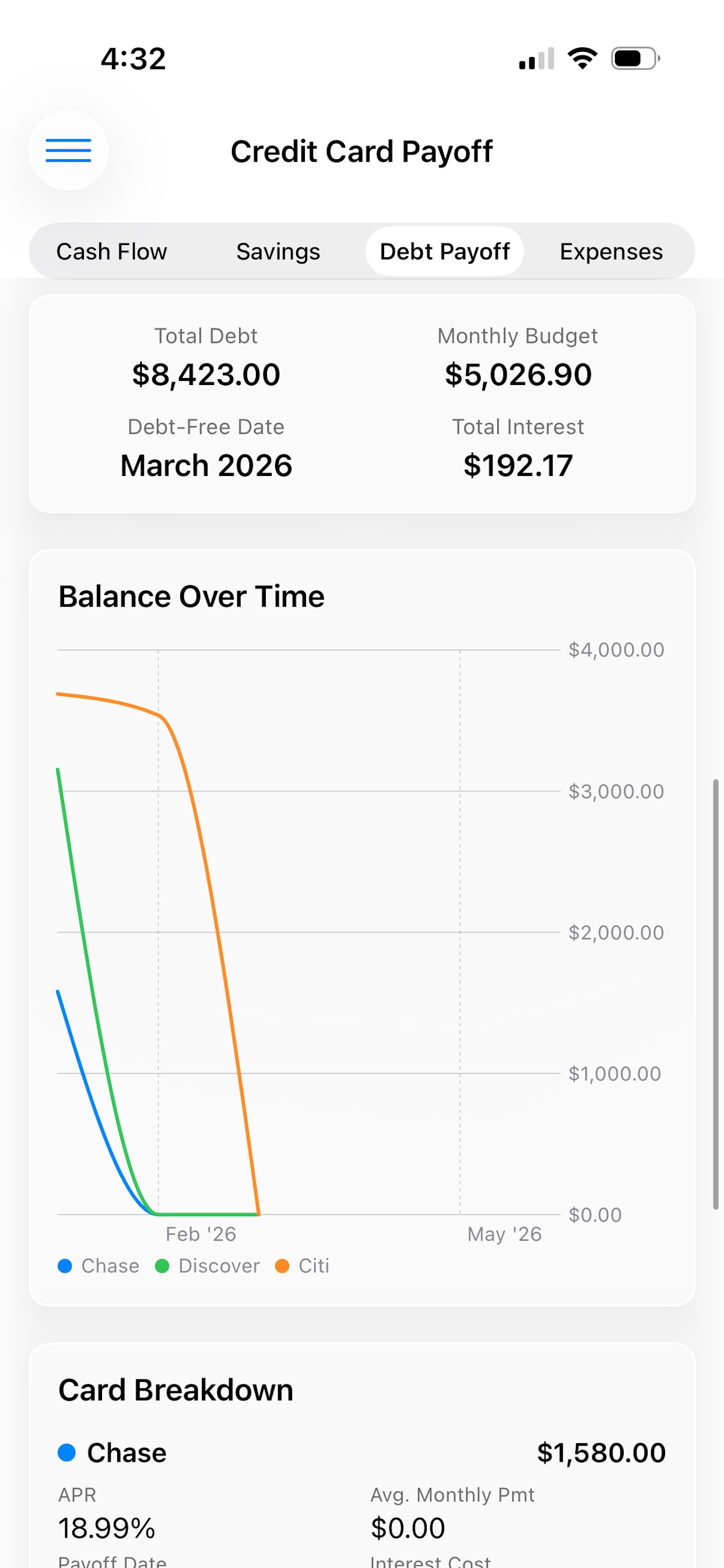Viewport: 724px width, 1568px height.
Task: Select the Debt-Free Date March 2026
Action: coord(206,466)
